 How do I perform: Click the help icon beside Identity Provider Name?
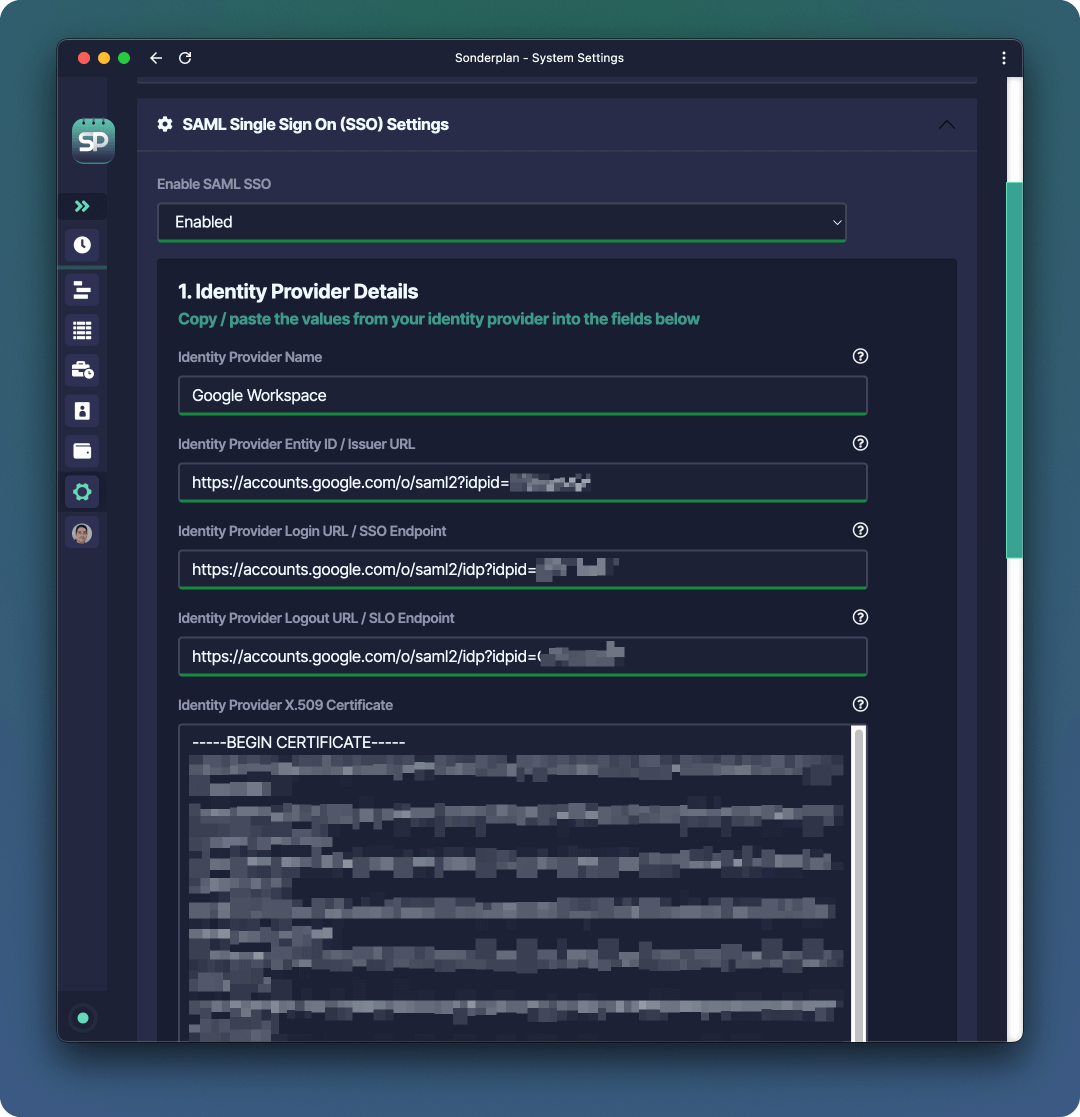point(860,356)
